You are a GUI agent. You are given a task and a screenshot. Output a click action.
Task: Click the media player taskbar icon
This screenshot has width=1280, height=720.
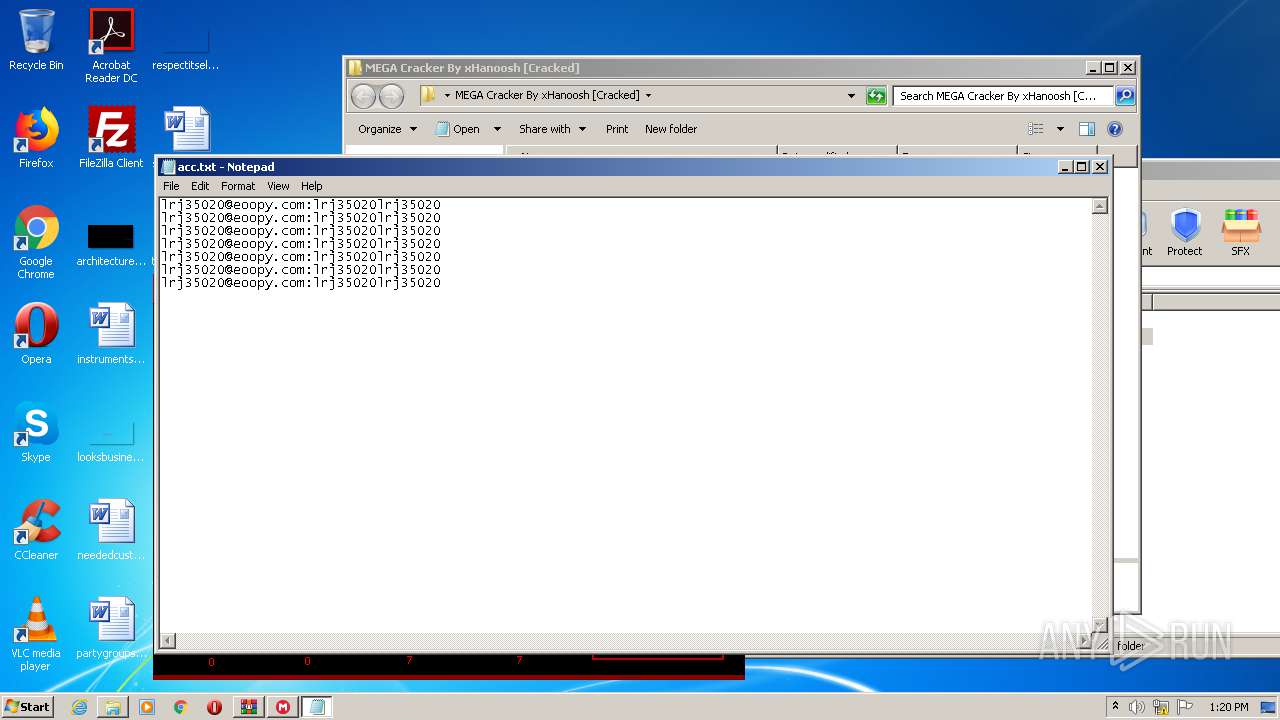click(147, 707)
